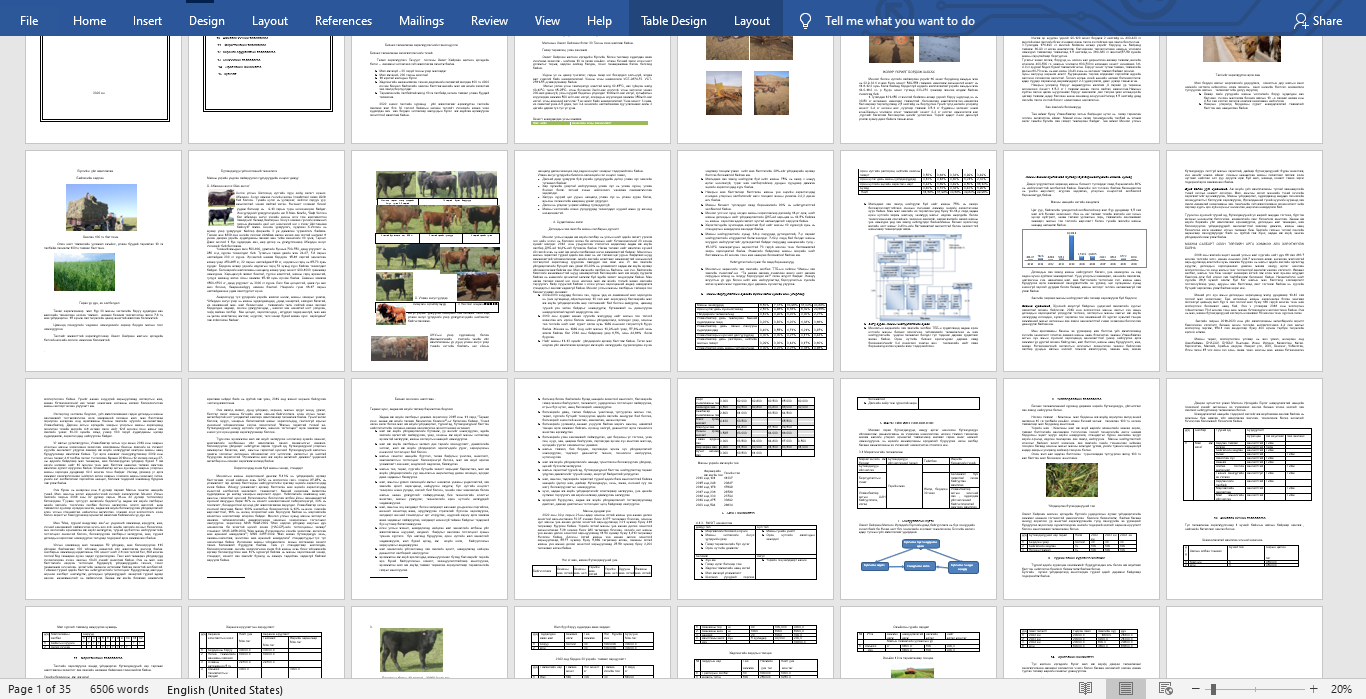Open the File tab

29,20
